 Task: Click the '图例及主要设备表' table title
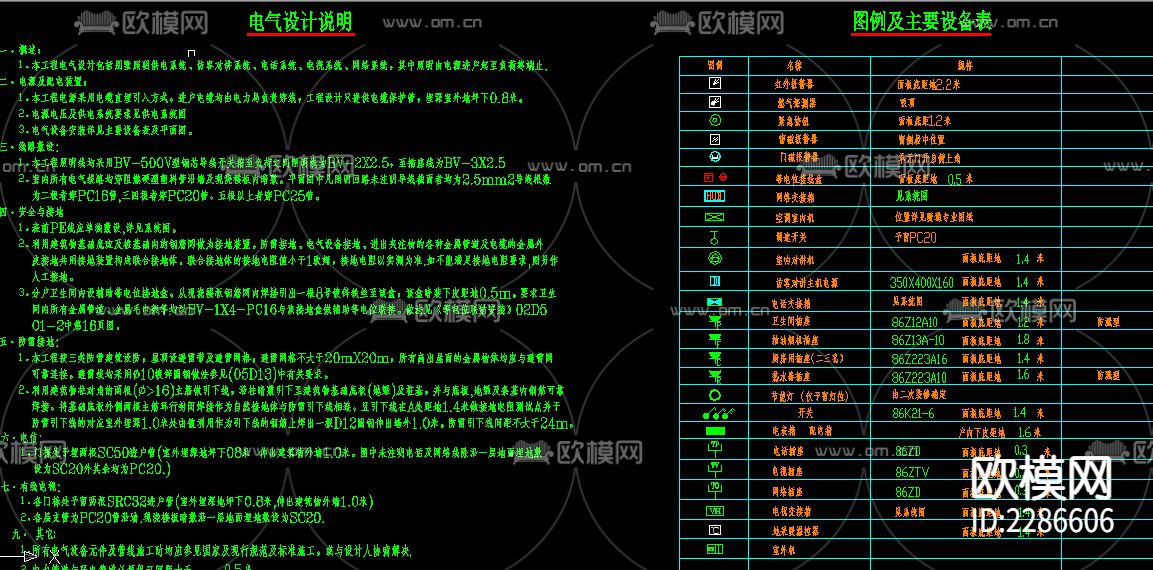pos(921,21)
